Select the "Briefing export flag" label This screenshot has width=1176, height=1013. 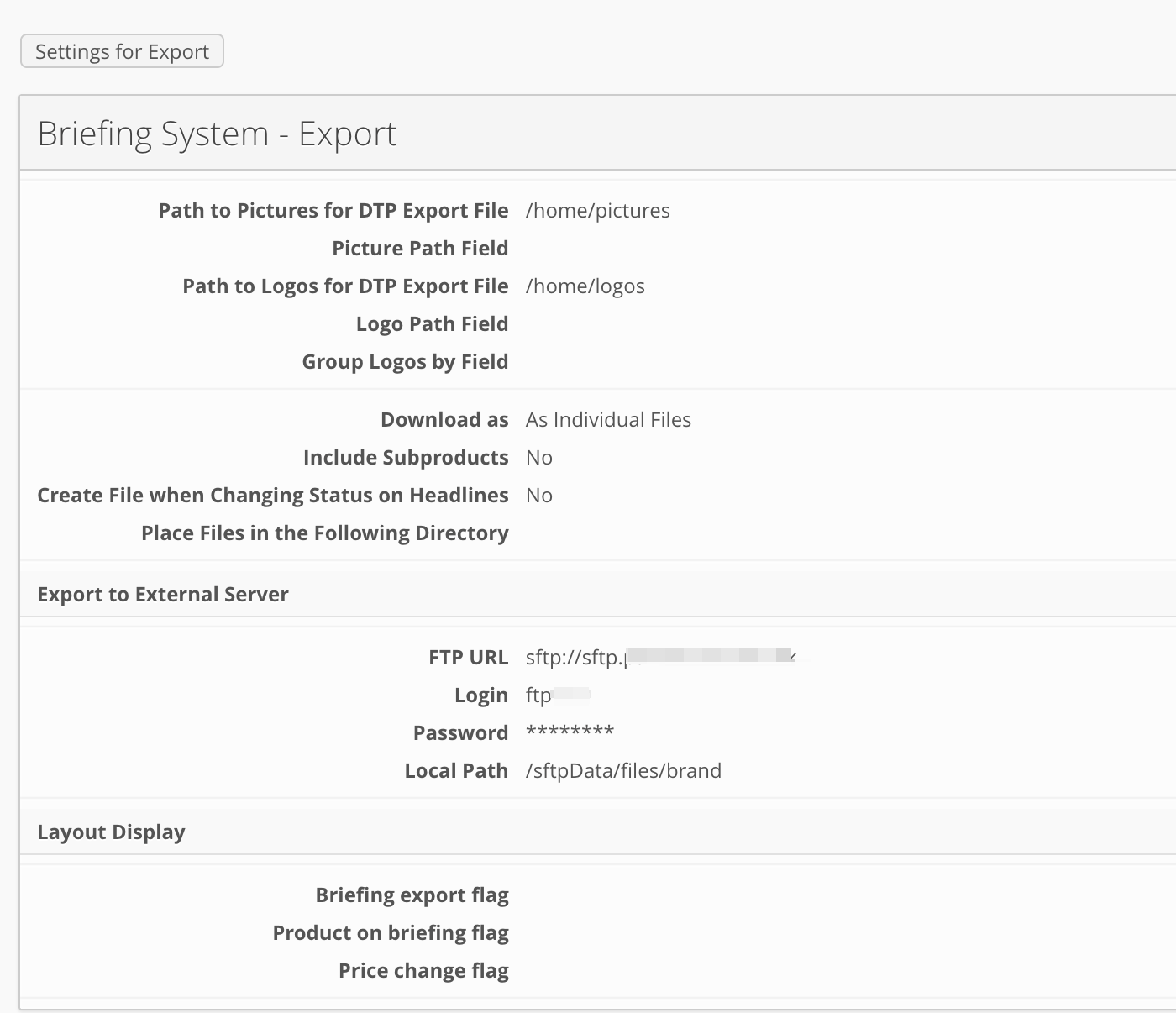point(412,895)
